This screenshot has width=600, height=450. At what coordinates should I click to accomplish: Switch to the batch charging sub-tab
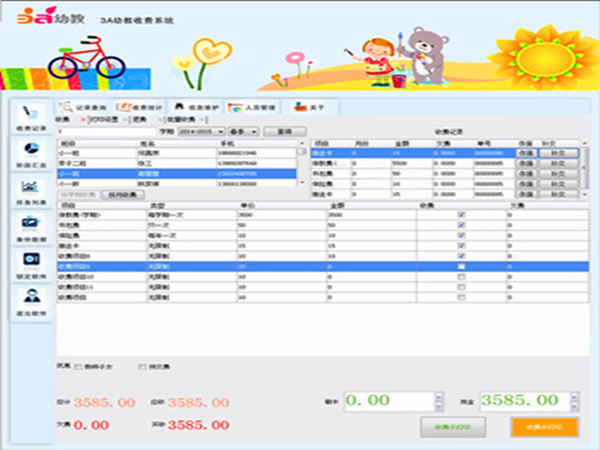coord(181,119)
